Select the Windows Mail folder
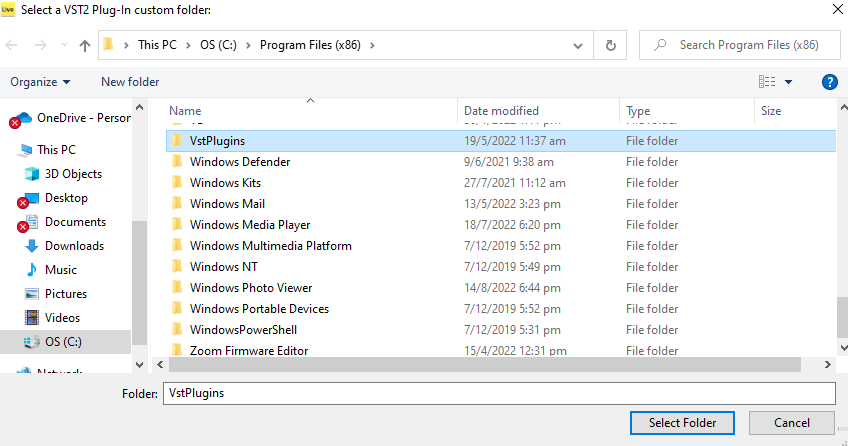Image resolution: width=848 pixels, height=446 pixels. click(x=227, y=204)
